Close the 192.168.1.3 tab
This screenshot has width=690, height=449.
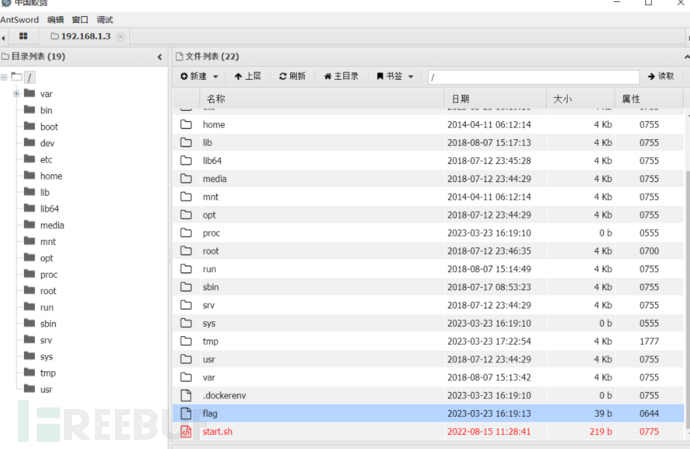coord(120,37)
